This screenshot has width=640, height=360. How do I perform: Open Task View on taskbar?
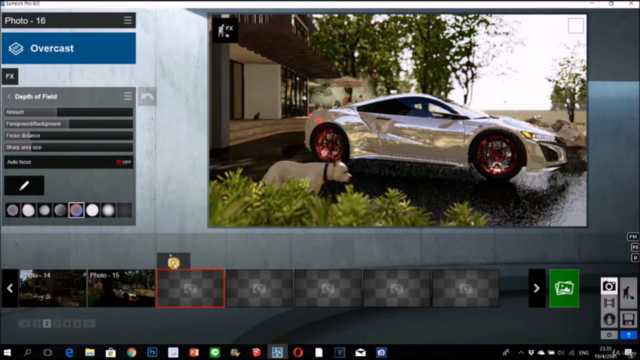tap(48, 352)
